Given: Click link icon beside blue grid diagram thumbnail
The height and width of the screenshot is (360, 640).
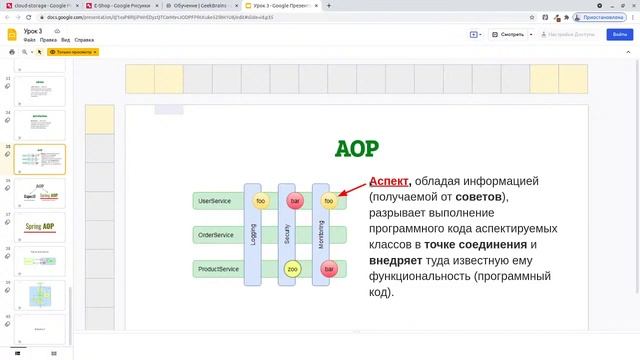Looking at the screenshot, I should [x=7, y=290].
